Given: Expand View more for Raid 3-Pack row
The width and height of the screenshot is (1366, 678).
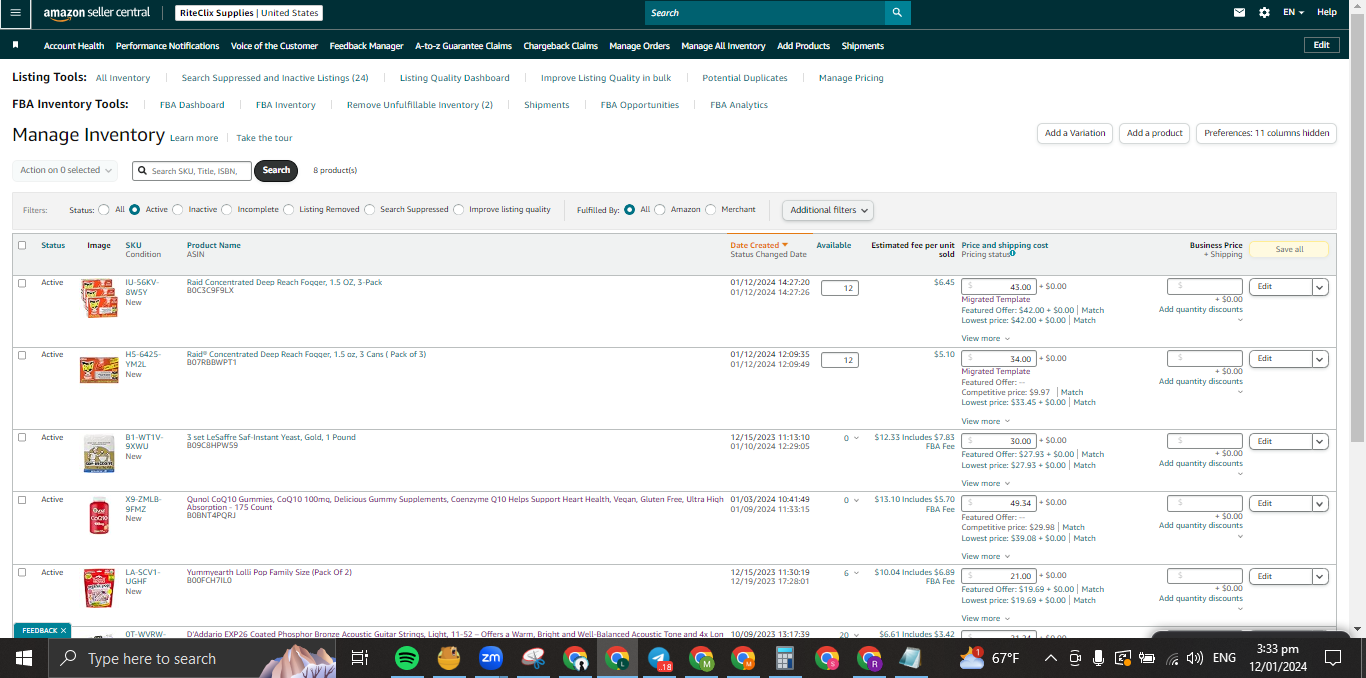Looking at the screenshot, I should [985, 338].
